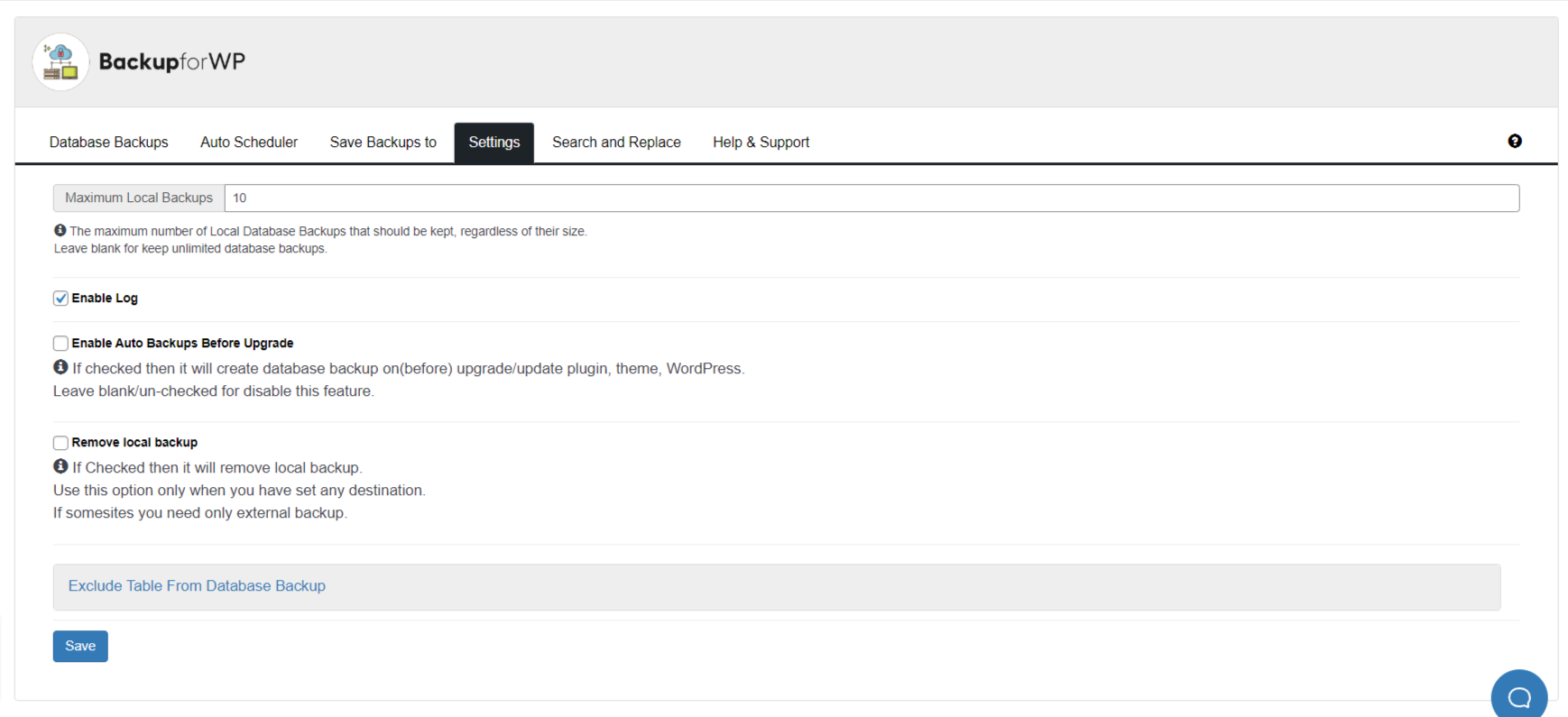Open the chat support bubble icon
Image resolution: width=1568 pixels, height=717 pixels.
tap(1519, 696)
